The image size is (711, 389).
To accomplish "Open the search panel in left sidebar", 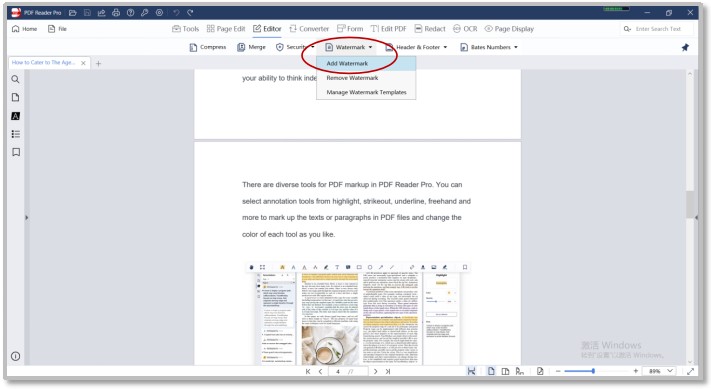I will 15,79.
